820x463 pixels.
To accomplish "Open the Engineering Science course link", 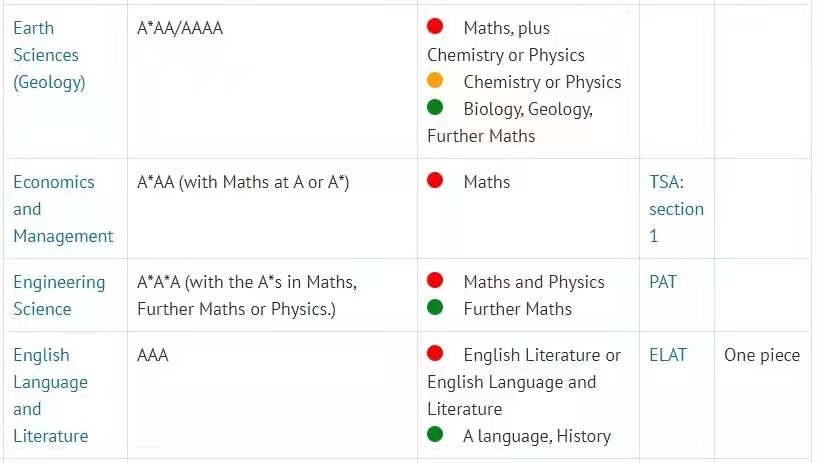I will (x=59, y=296).
